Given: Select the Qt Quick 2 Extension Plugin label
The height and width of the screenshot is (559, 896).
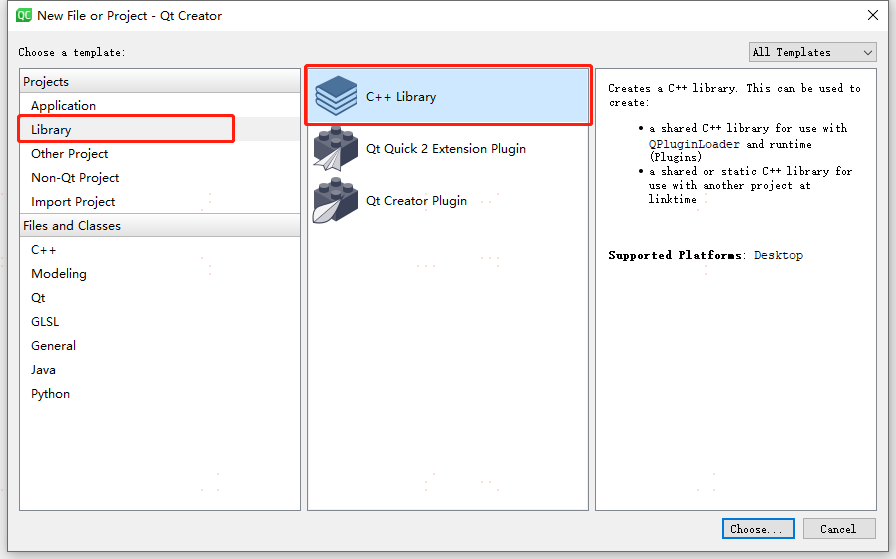Looking at the screenshot, I should tap(446, 149).
